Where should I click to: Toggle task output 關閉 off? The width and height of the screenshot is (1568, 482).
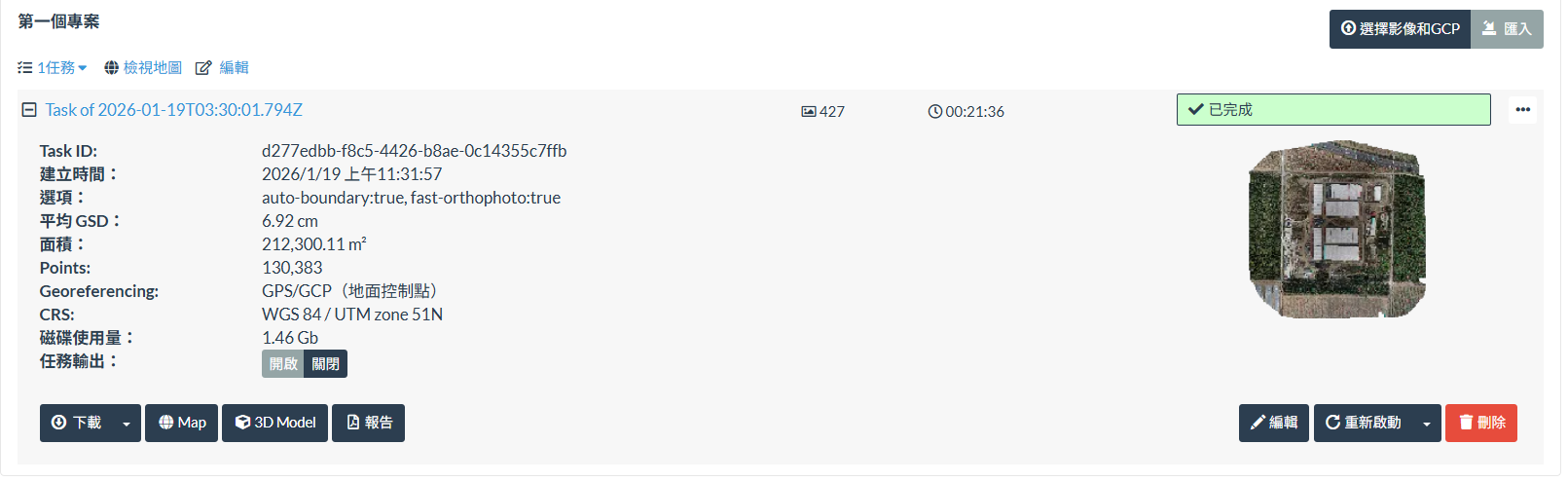326,364
